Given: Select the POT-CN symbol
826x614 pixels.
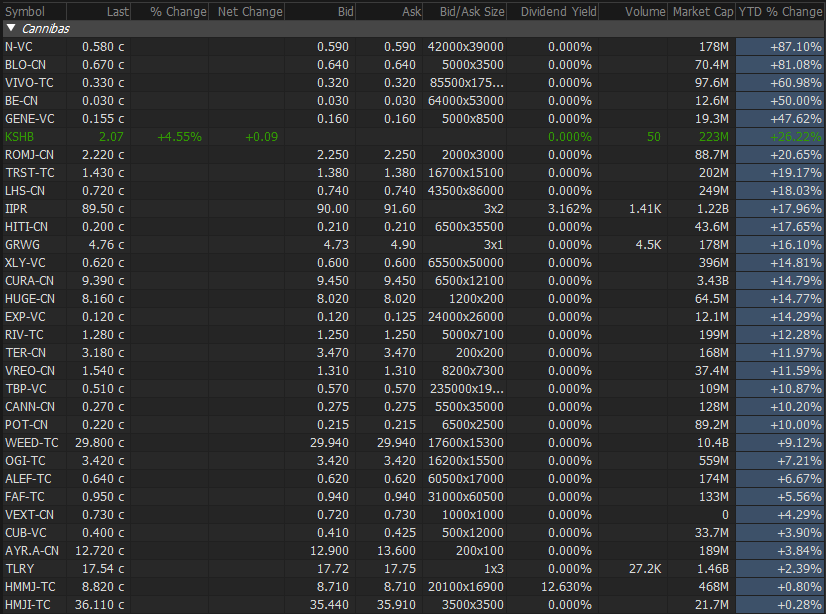Looking at the screenshot, I should point(26,424).
